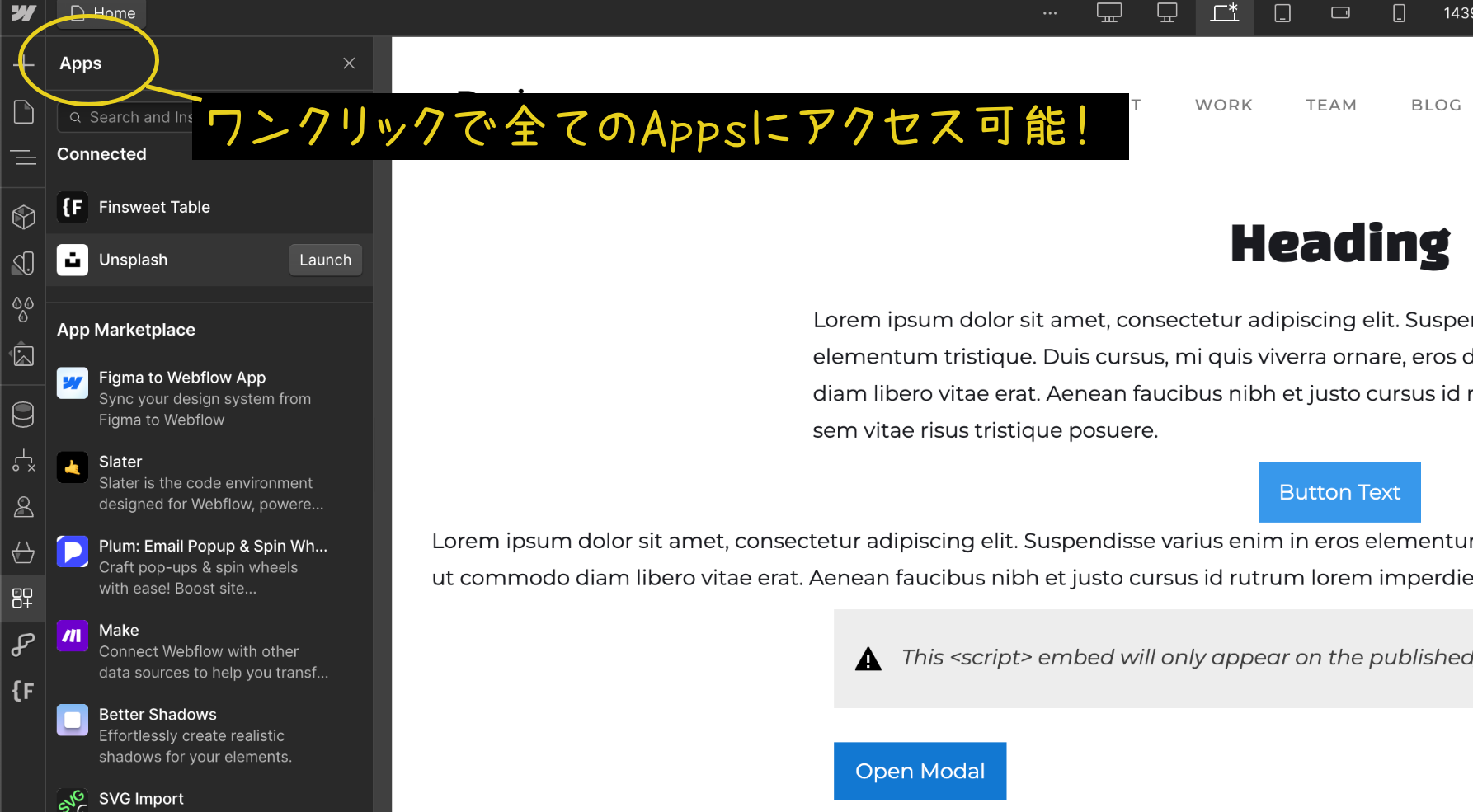Click the App Marketplace heading

(x=126, y=330)
